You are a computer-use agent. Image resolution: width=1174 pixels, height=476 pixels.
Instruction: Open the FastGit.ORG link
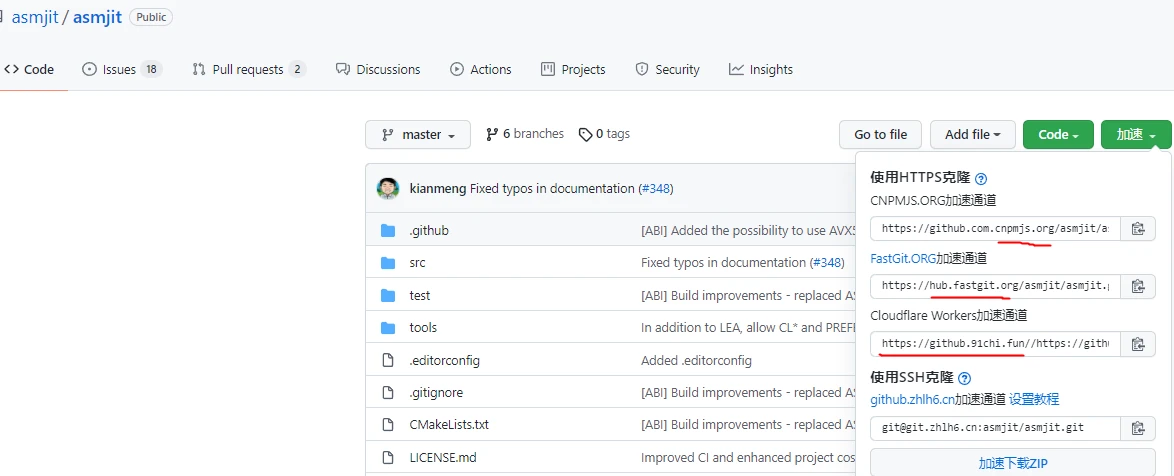coord(903,258)
